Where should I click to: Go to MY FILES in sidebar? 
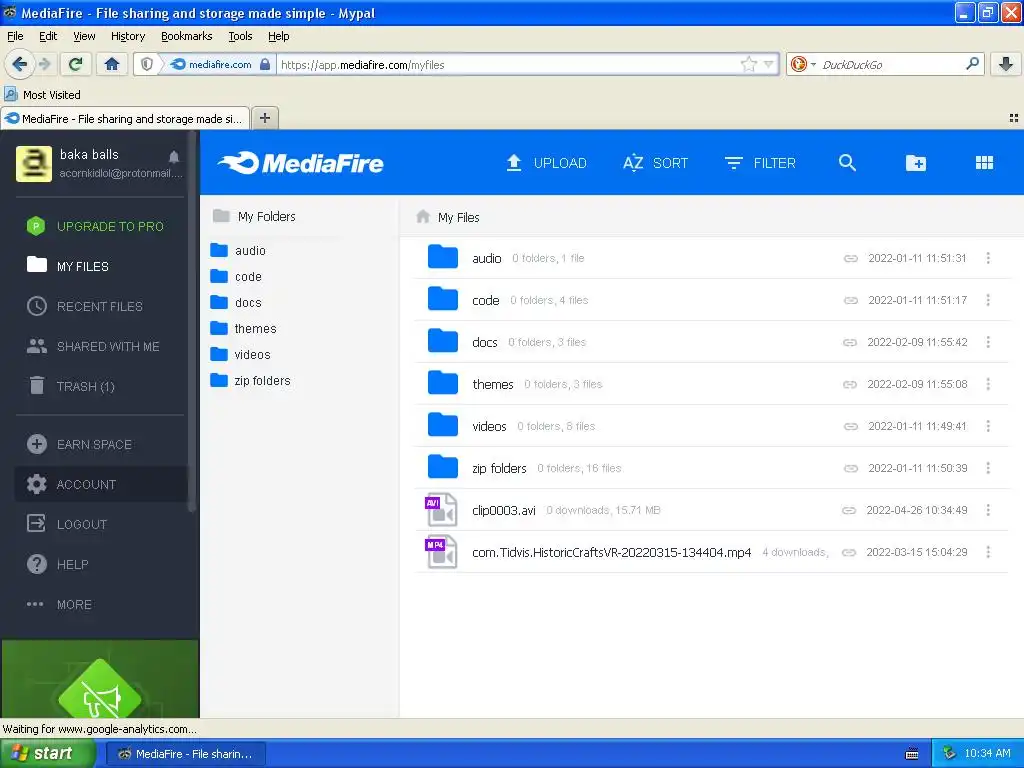[x=68, y=266]
